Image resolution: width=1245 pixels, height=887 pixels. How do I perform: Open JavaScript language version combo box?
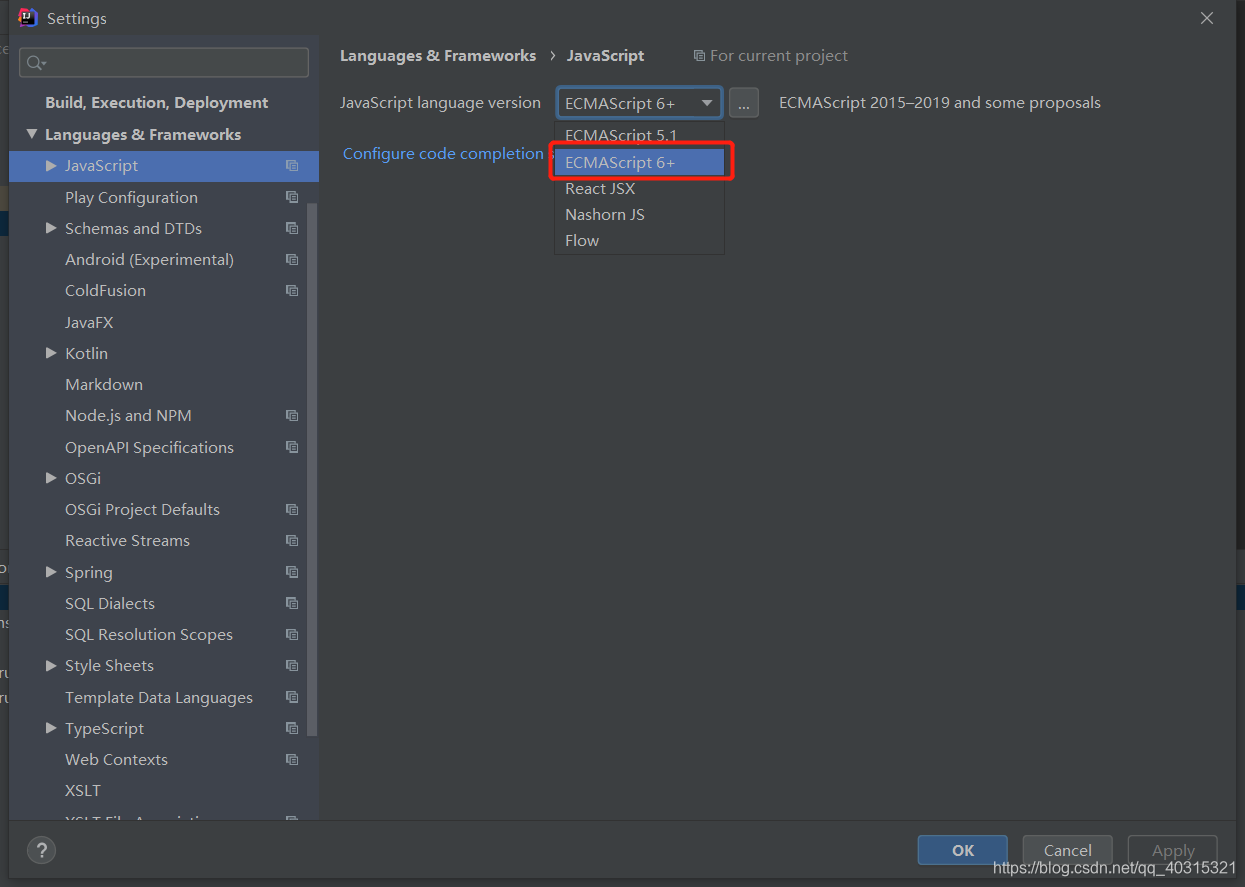click(x=639, y=103)
